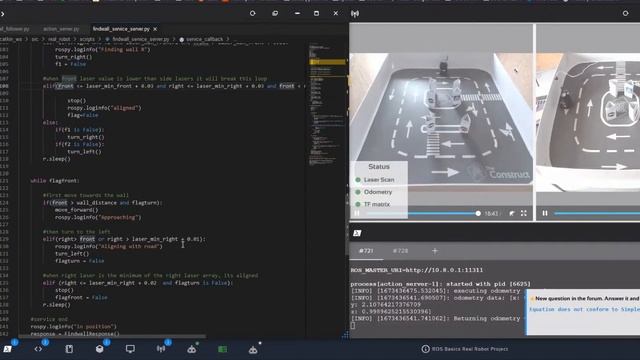Close the findwall_service_server.py tab
640x360 pixels.
click(x=155, y=29)
